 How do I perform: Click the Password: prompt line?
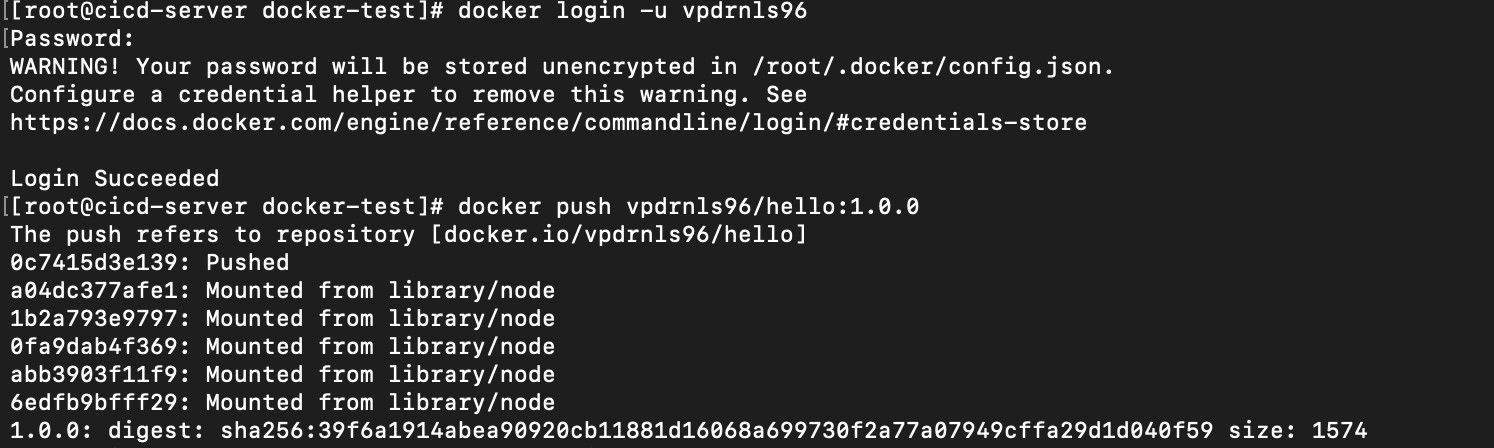pyautogui.click(x=72, y=40)
